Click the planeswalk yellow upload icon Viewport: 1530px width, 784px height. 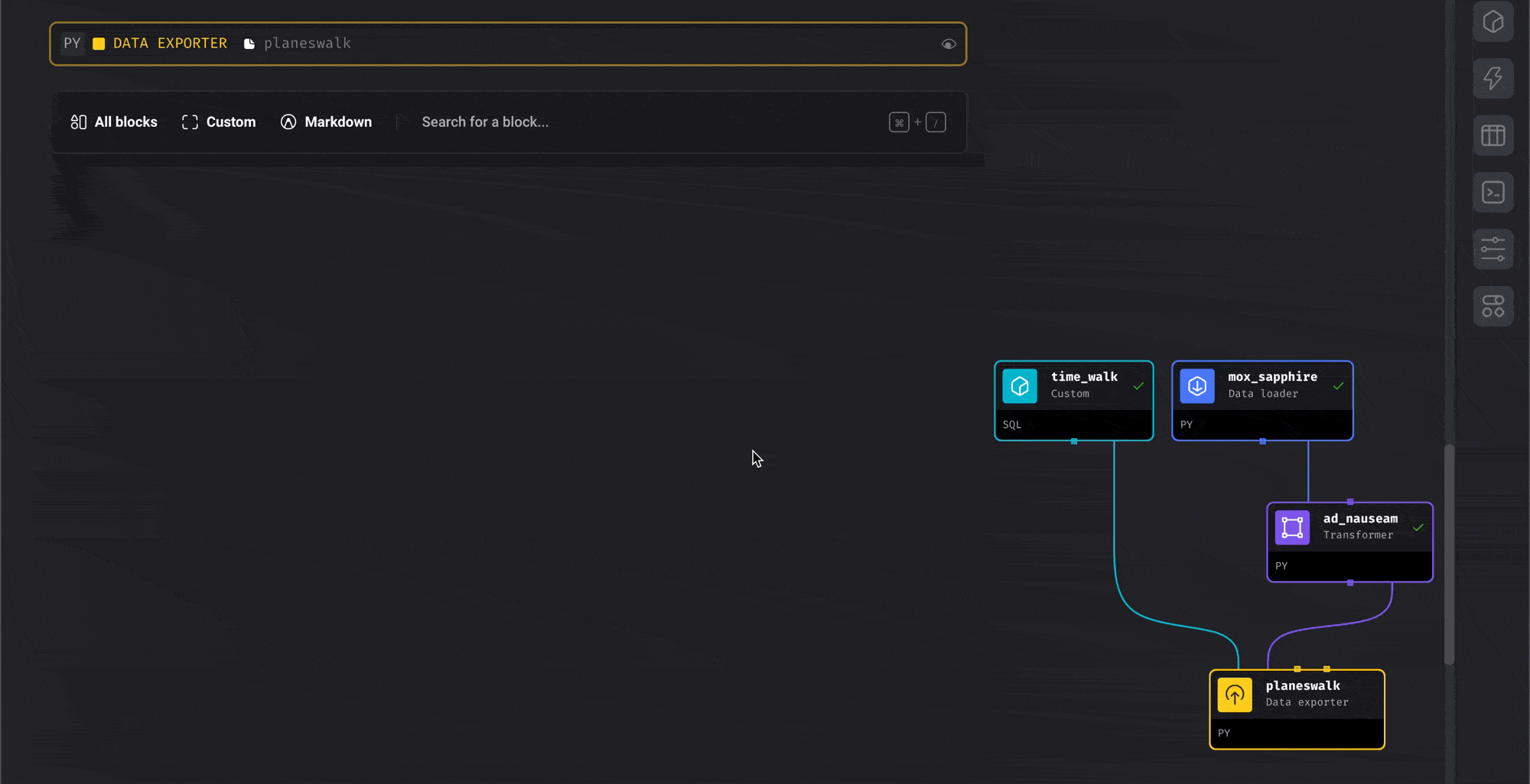click(1235, 695)
